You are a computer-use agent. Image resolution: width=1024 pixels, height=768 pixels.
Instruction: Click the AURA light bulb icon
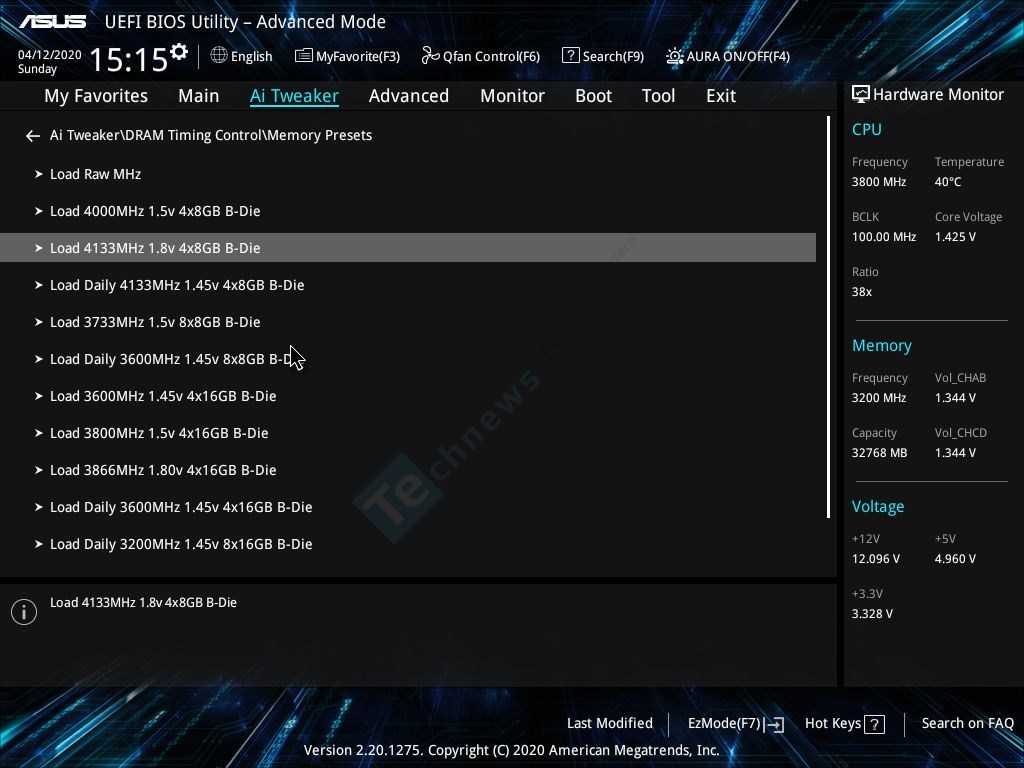[x=675, y=56]
